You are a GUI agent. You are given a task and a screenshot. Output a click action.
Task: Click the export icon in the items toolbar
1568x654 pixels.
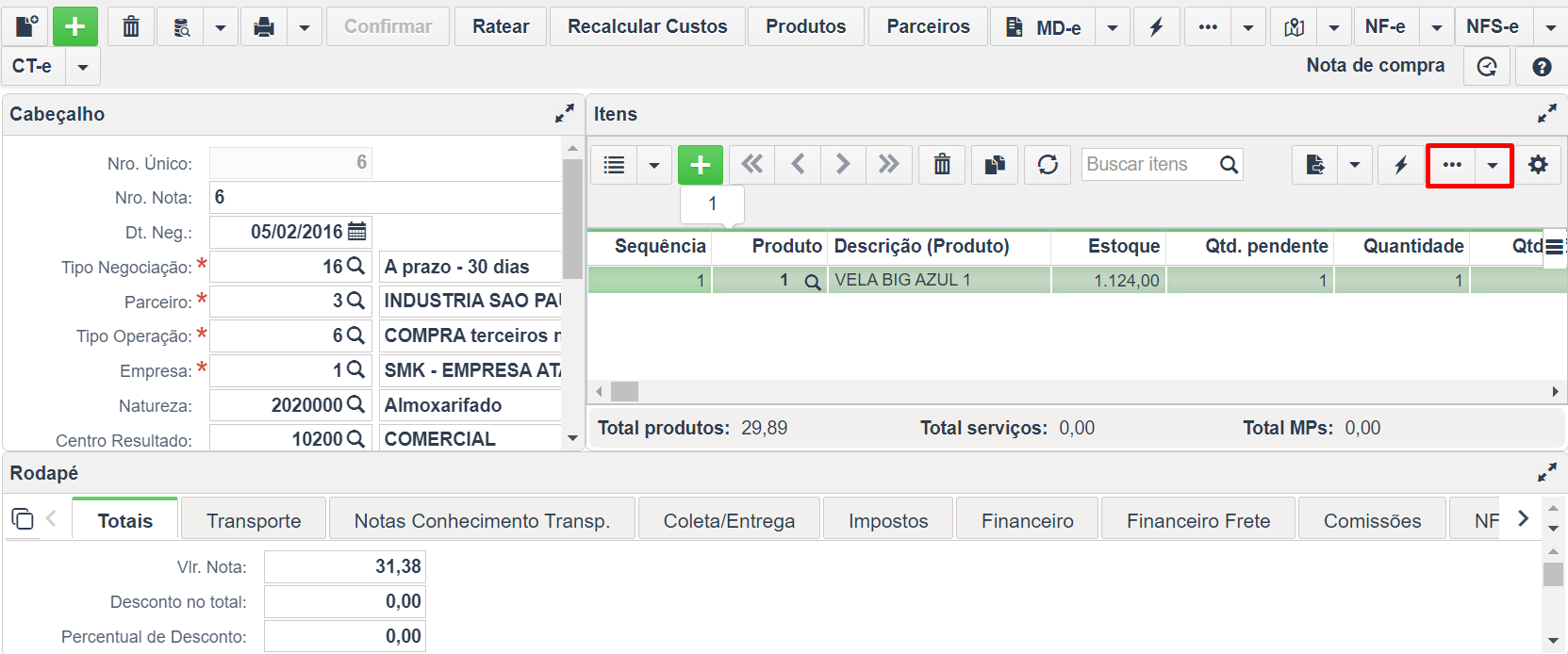coord(1315,165)
